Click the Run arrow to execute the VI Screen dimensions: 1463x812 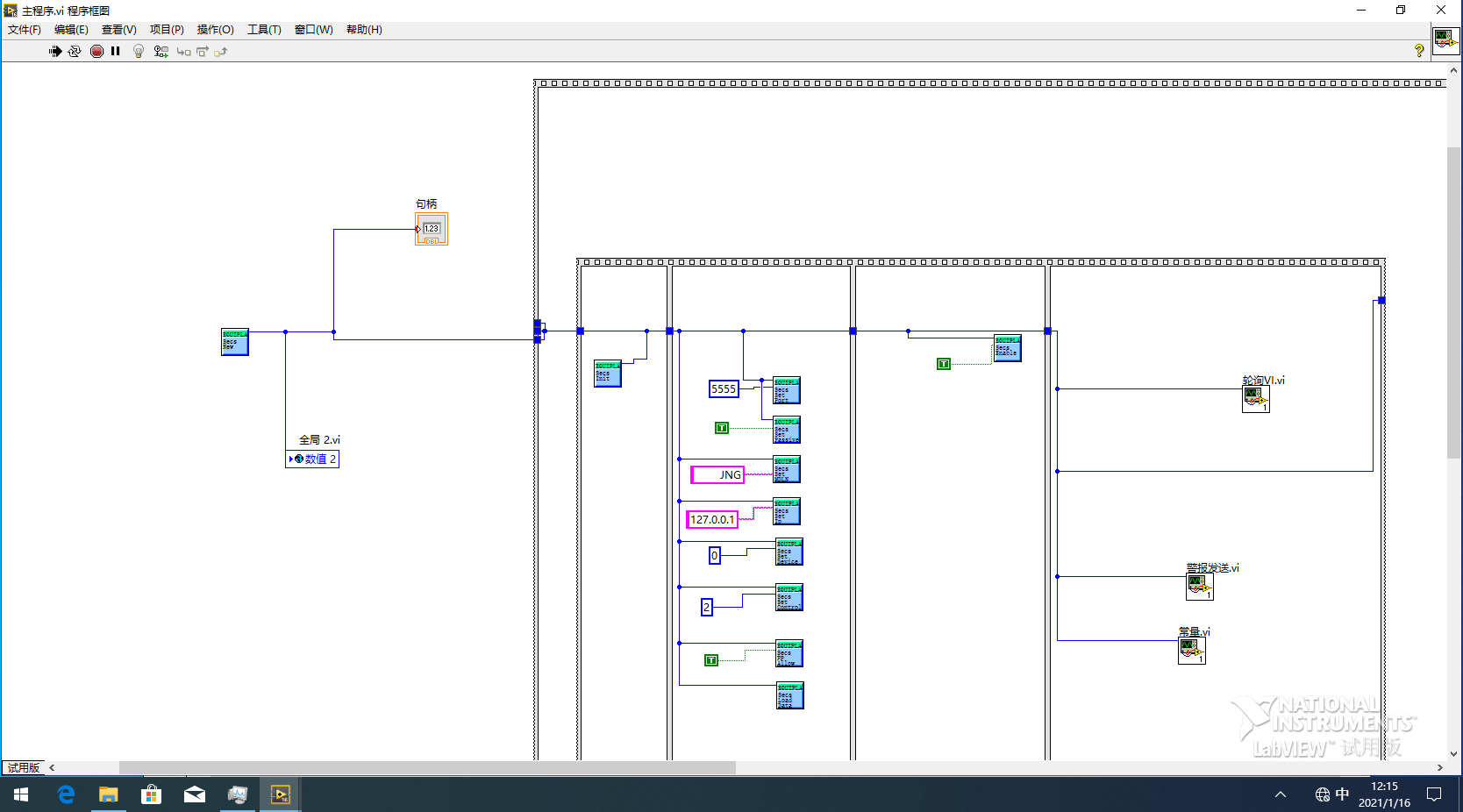click(54, 51)
